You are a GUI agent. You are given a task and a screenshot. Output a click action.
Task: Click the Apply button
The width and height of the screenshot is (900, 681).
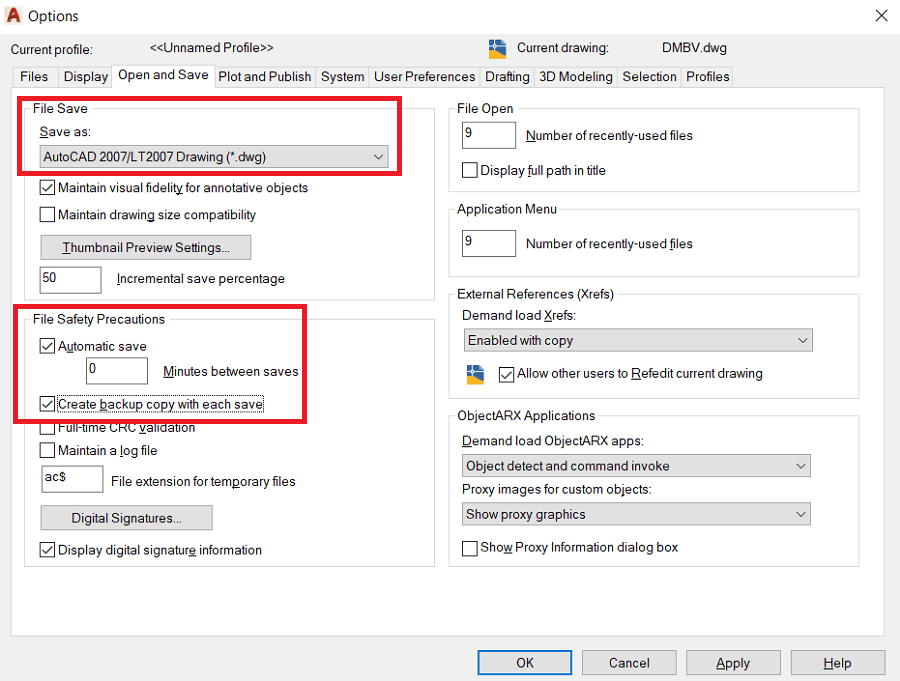(x=733, y=663)
